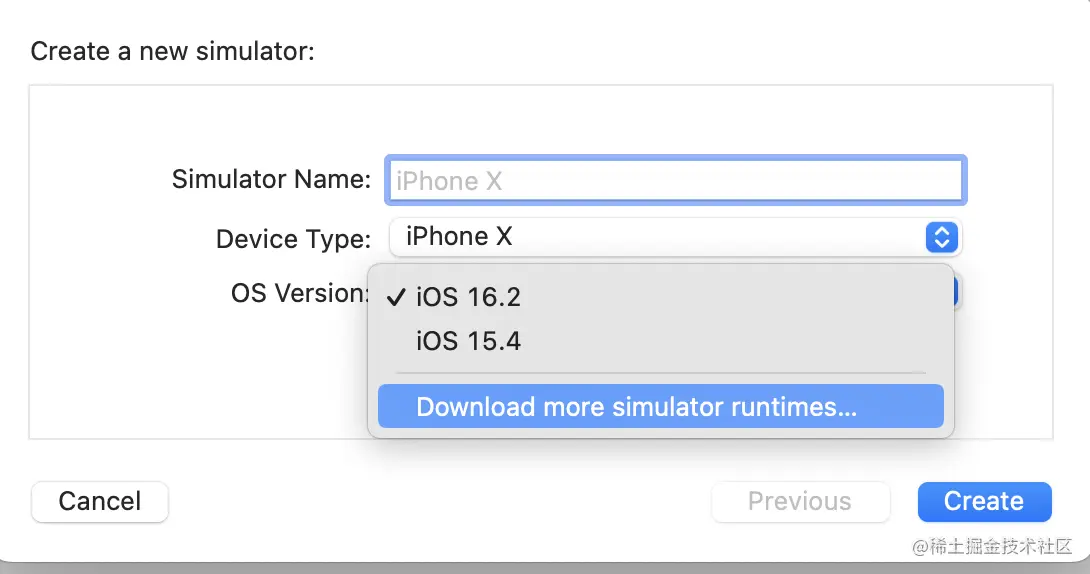The image size is (1090, 574).
Task: Click the blue chevron arrows on Device Type
Action: click(x=941, y=237)
